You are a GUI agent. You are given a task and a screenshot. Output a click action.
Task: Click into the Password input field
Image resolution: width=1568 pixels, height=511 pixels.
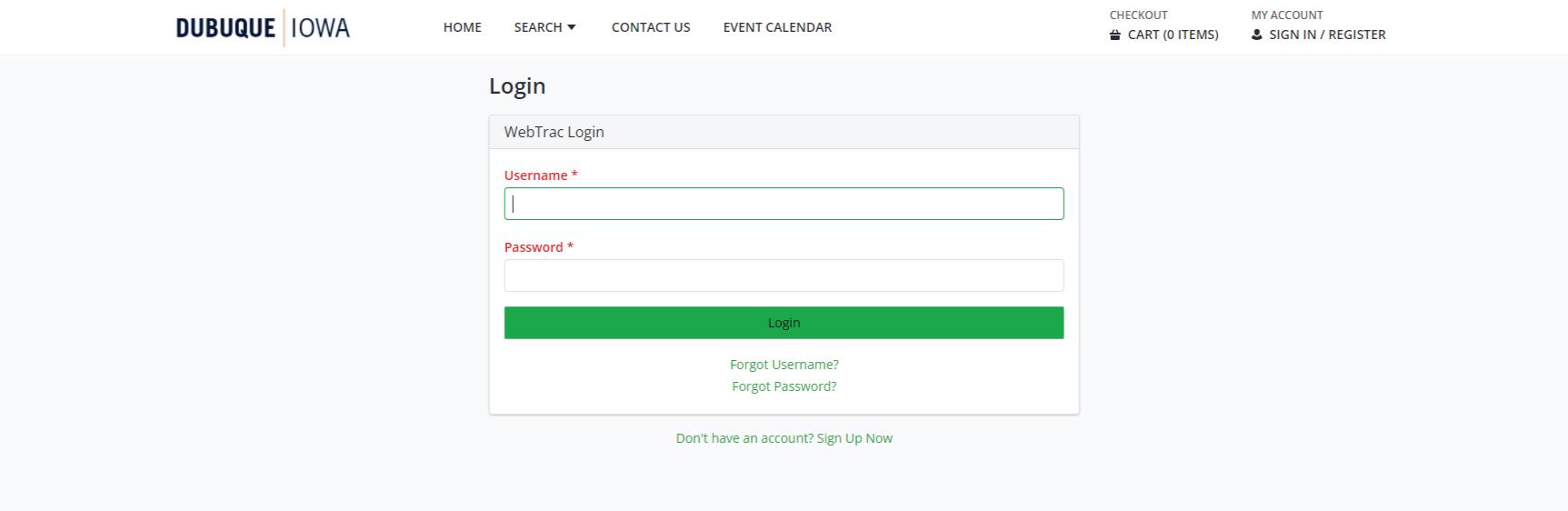tap(784, 276)
